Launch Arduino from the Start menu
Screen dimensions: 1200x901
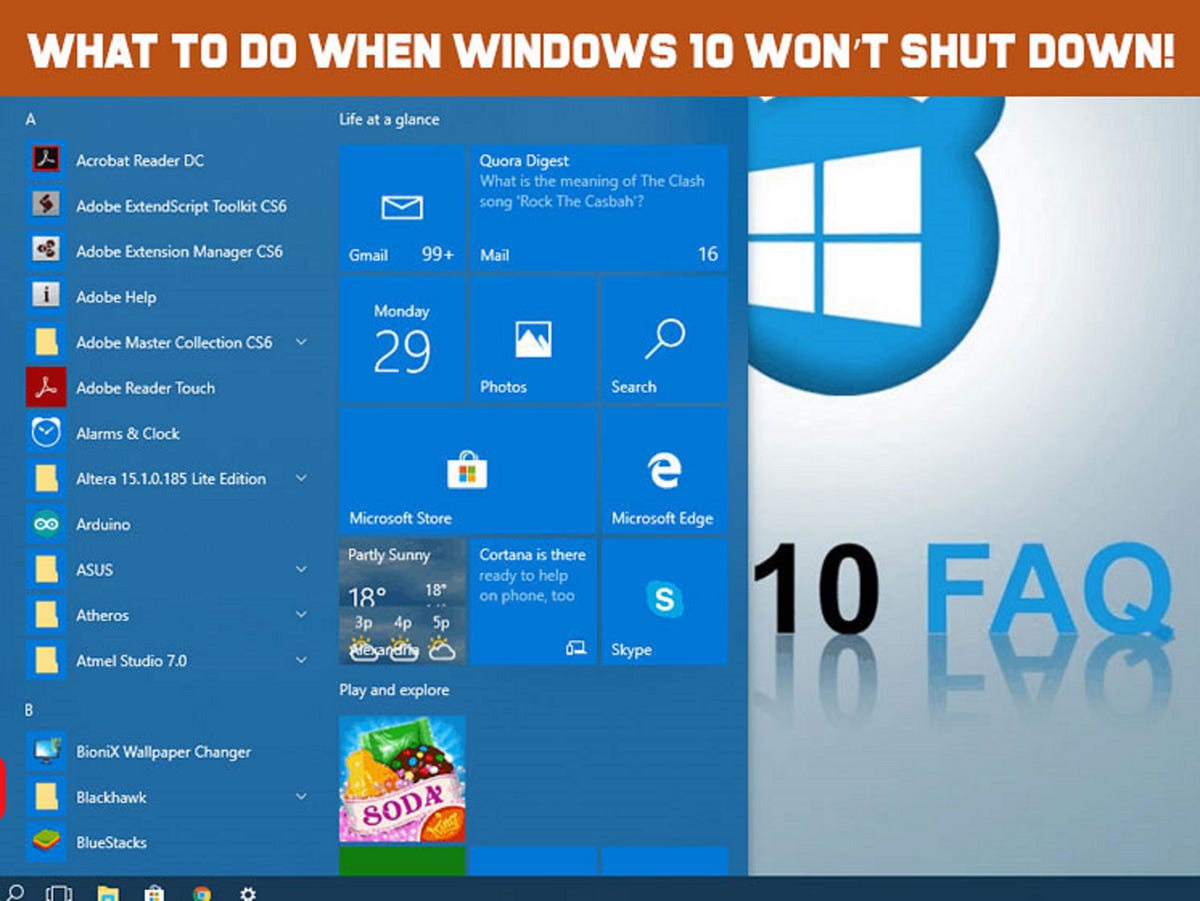pos(105,524)
